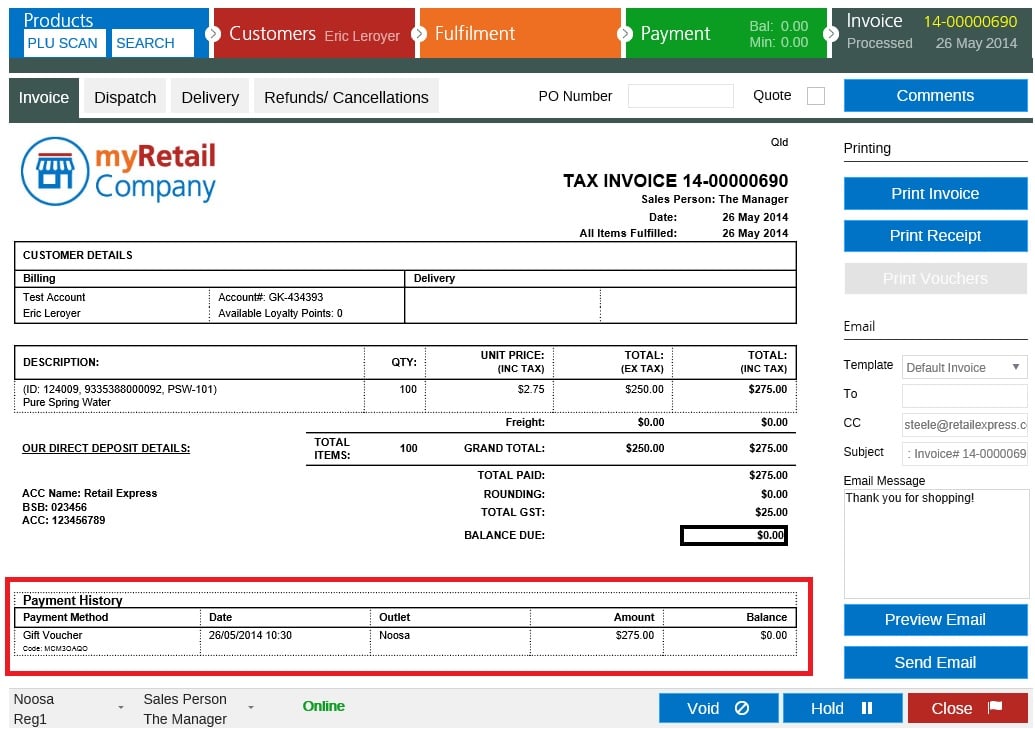Image resolution: width=1035 pixels, height=729 pixels.
Task: Click the TOTAL GST $25.00 value
Action: click(771, 512)
